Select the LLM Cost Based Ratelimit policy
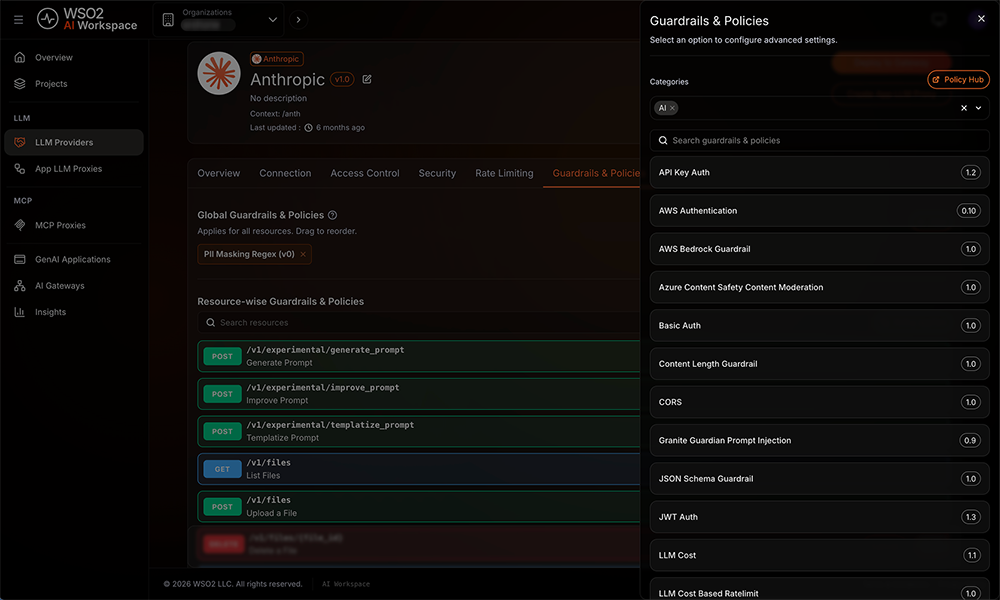Image resolution: width=1000 pixels, height=600 pixels. (820, 589)
